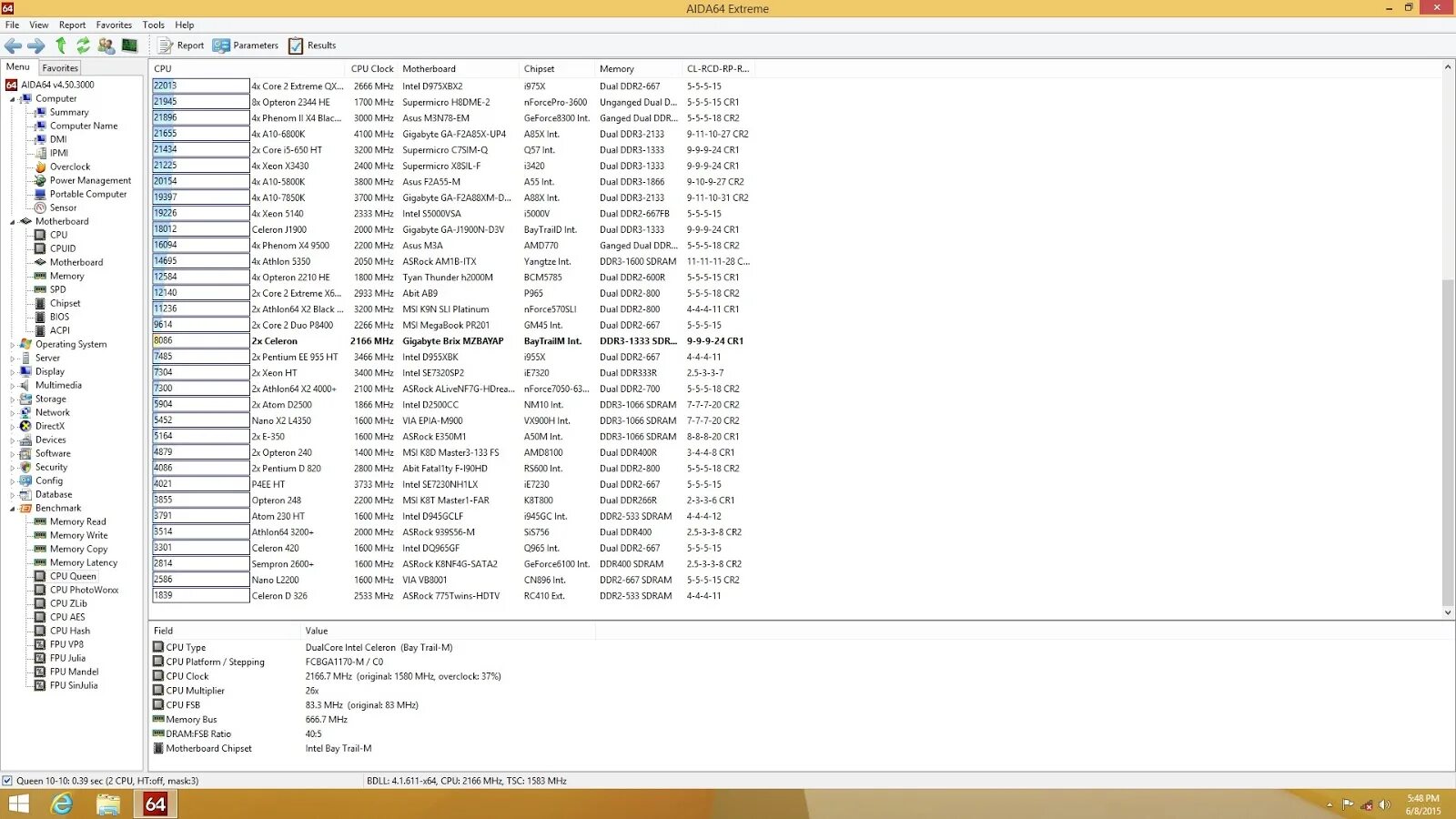Open the Tools menu

(154, 25)
